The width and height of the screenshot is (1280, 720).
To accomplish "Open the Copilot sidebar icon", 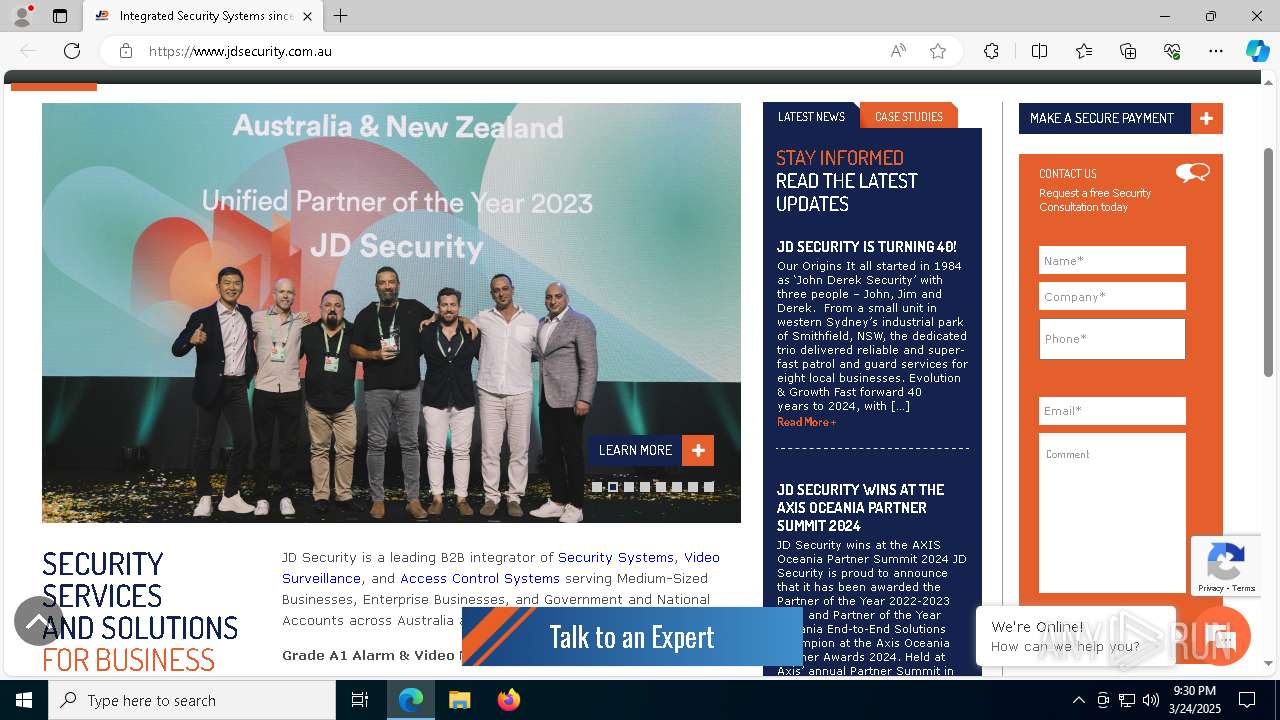I will pos(1257,51).
